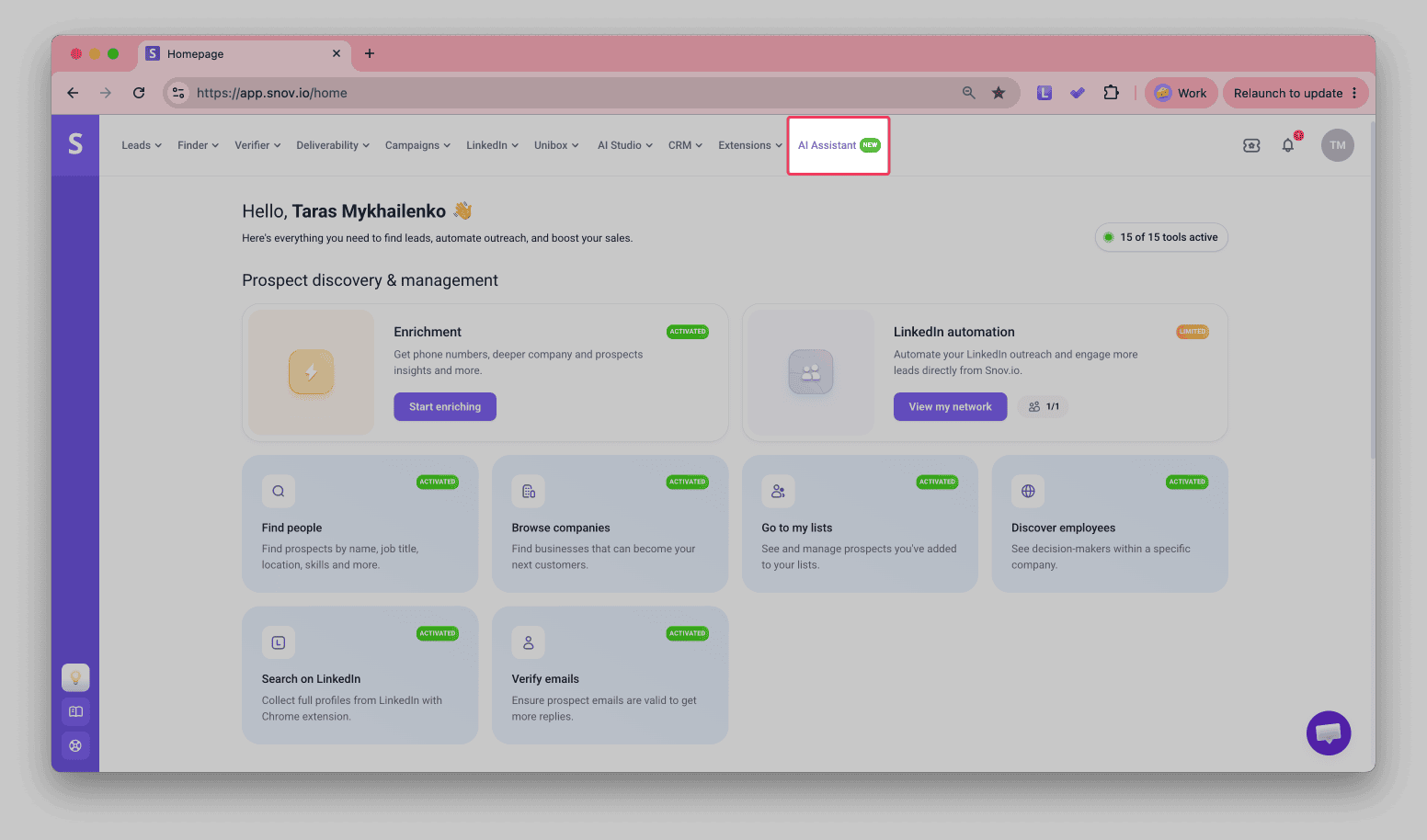Click the Relaunch to update button
The height and width of the screenshot is (840, 1427).
pyautogui.click(x=1296, y=93)
